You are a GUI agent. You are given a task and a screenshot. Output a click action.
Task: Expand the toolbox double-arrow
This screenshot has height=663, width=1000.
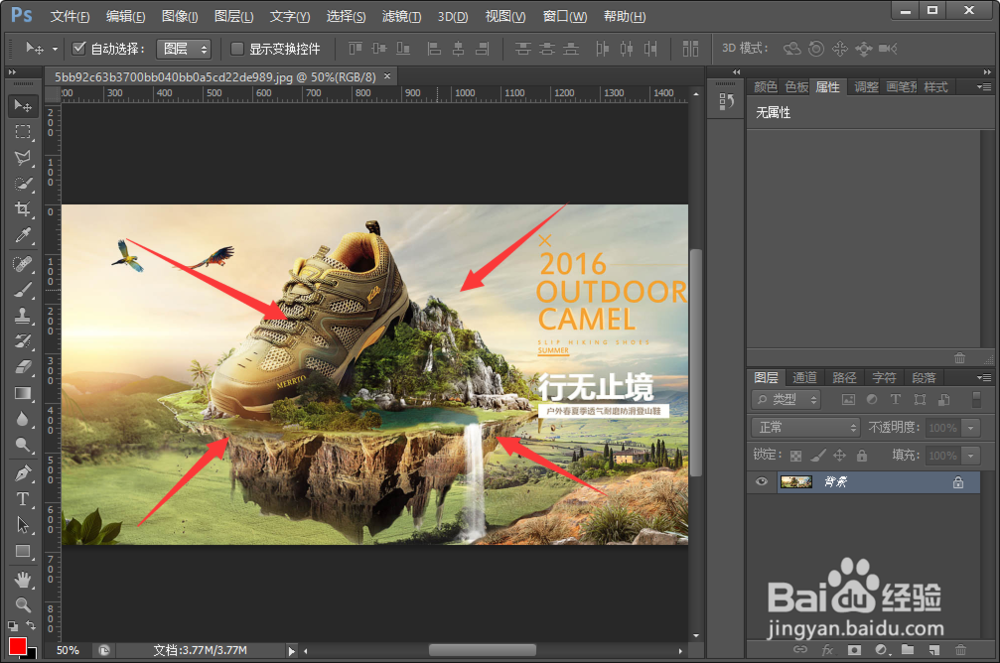point(12,71)
